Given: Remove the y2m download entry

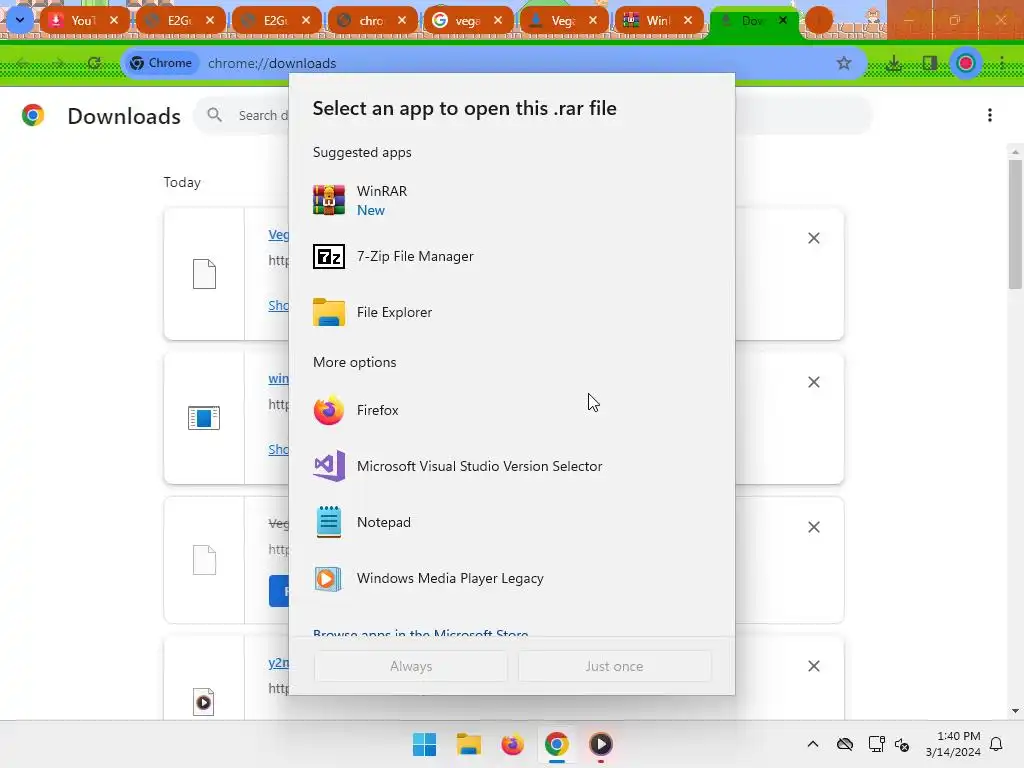Looking at the screenshot, I should 814,666.
